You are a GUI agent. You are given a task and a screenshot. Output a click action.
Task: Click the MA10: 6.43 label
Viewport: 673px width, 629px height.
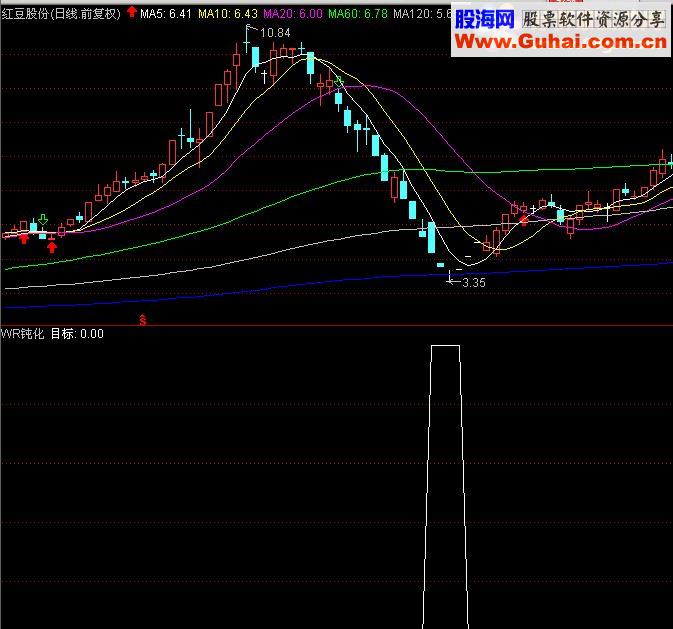(x=228, y=14)
